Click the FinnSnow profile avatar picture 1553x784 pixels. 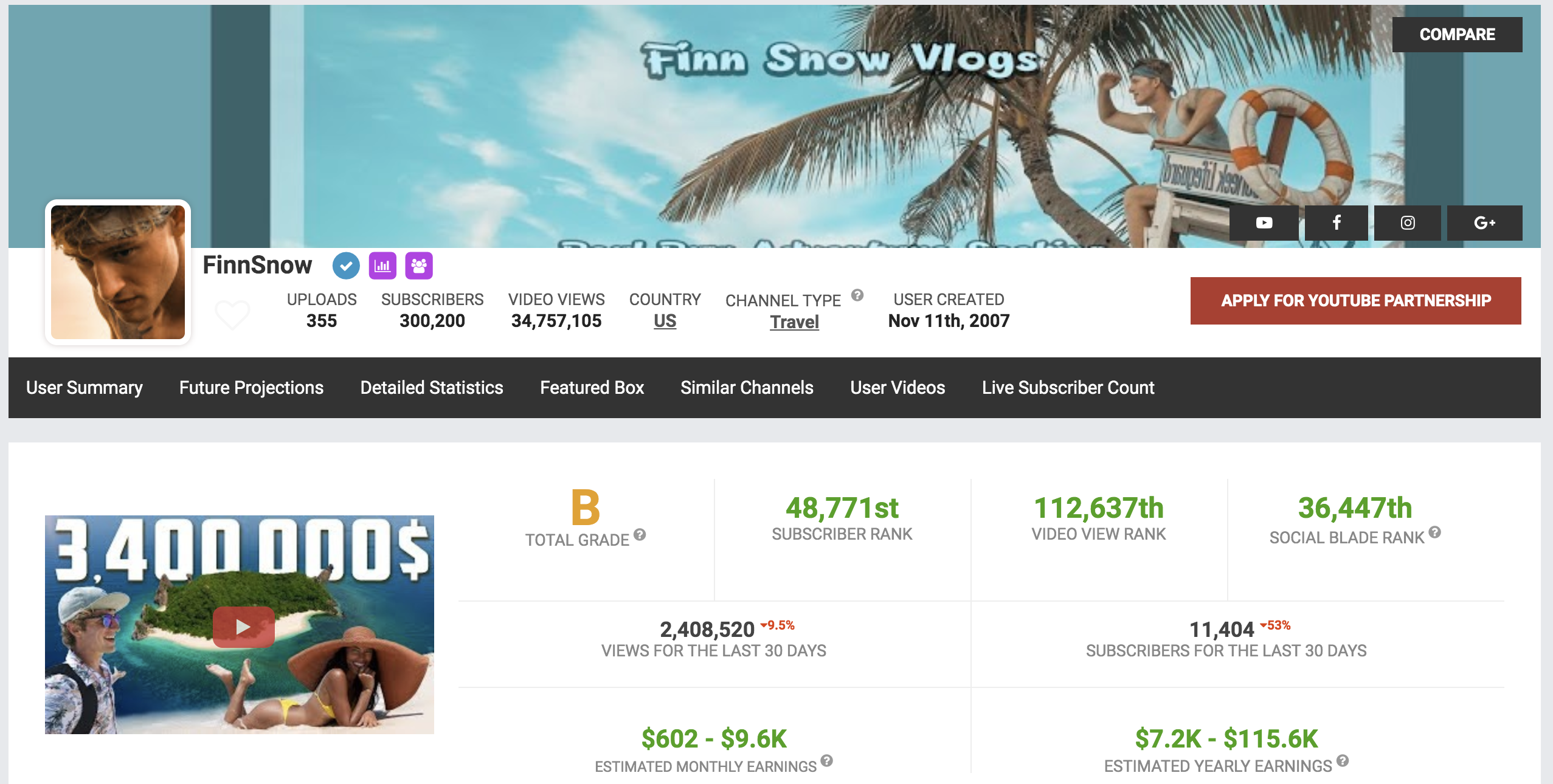(x=118, y=272)
